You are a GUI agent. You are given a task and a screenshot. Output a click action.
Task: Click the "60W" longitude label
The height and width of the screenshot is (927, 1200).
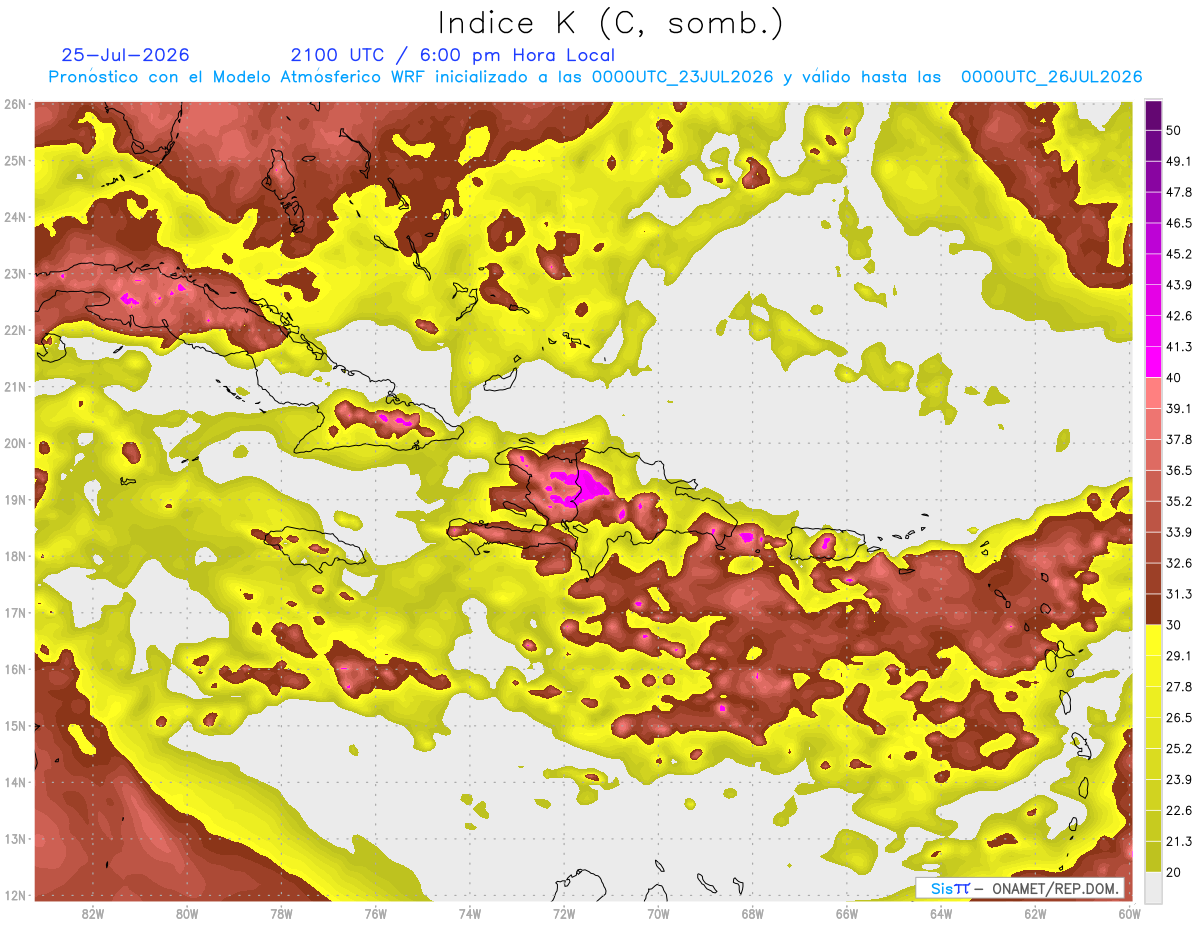click(1129, 914)
